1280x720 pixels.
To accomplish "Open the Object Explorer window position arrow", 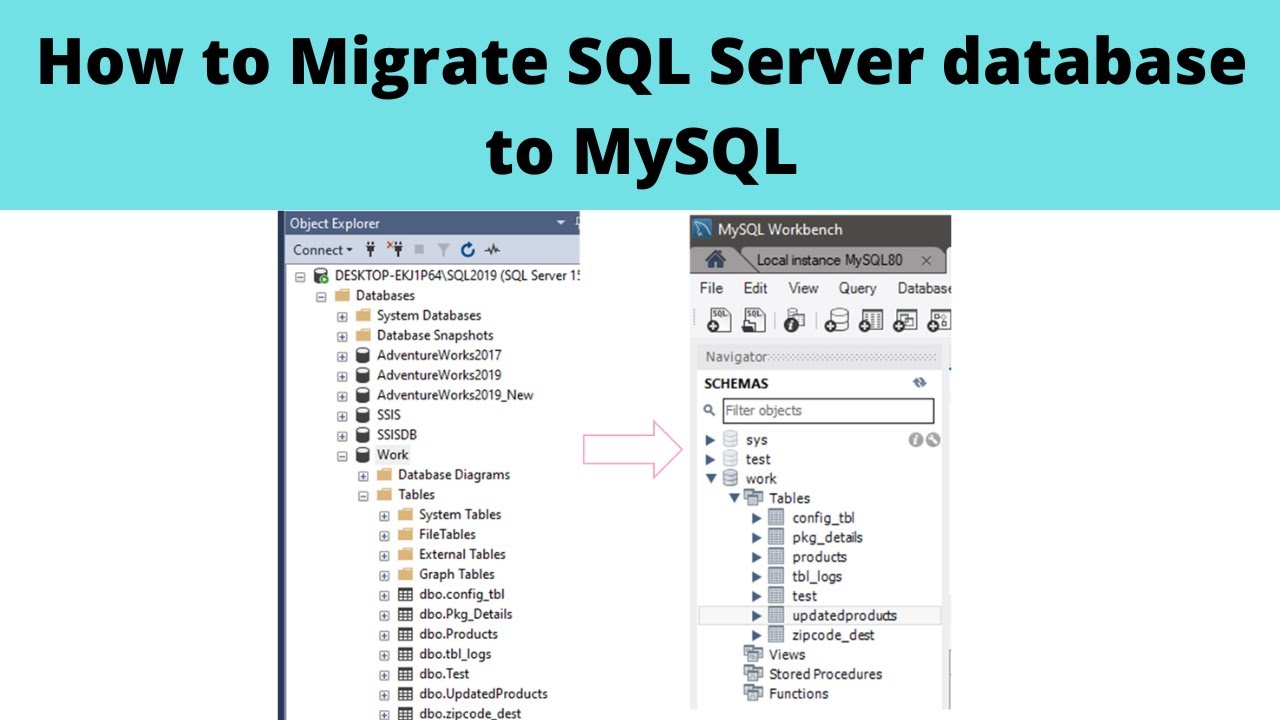I will coord(561,223).
